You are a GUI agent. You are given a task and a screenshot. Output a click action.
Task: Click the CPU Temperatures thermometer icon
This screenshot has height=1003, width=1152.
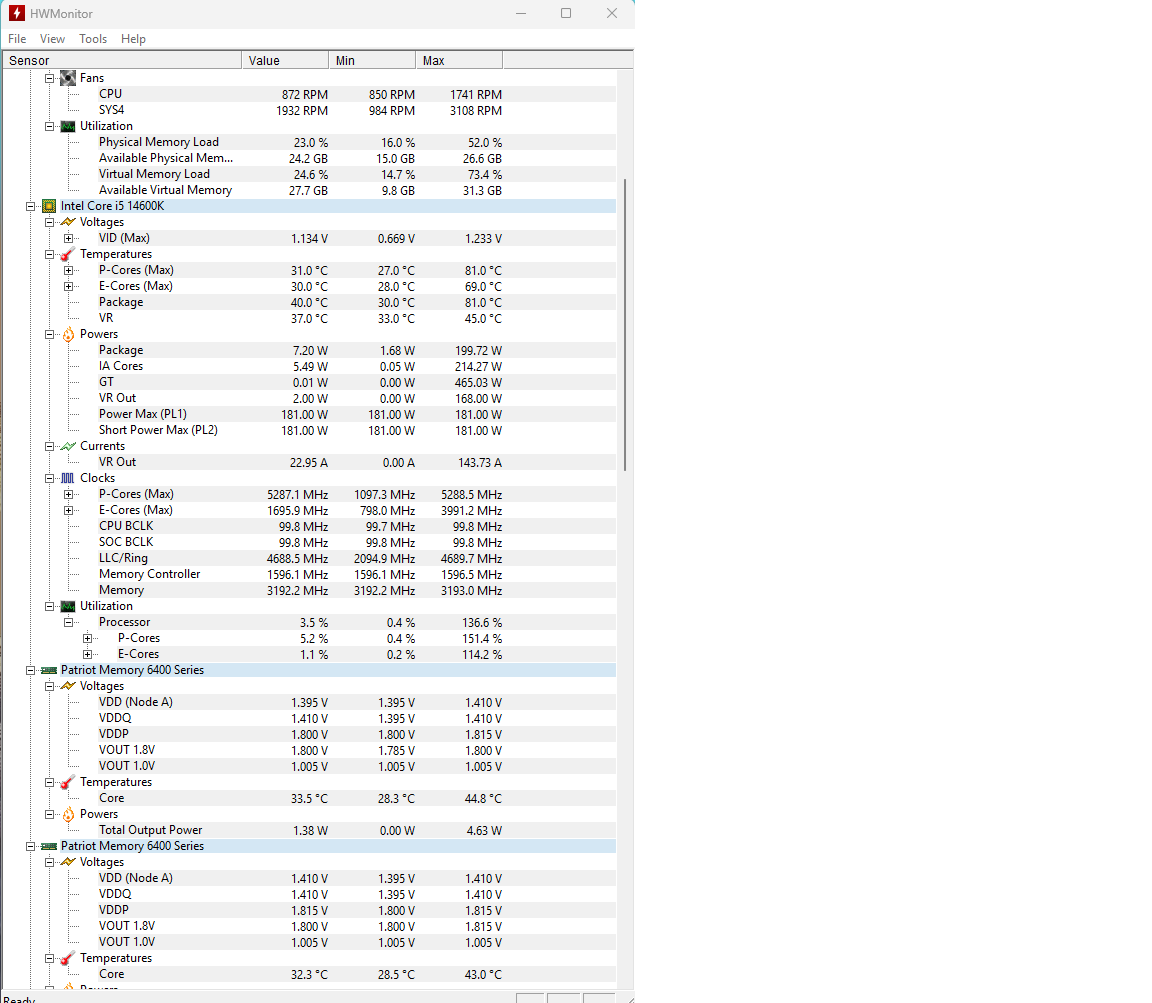pos(68,254)
